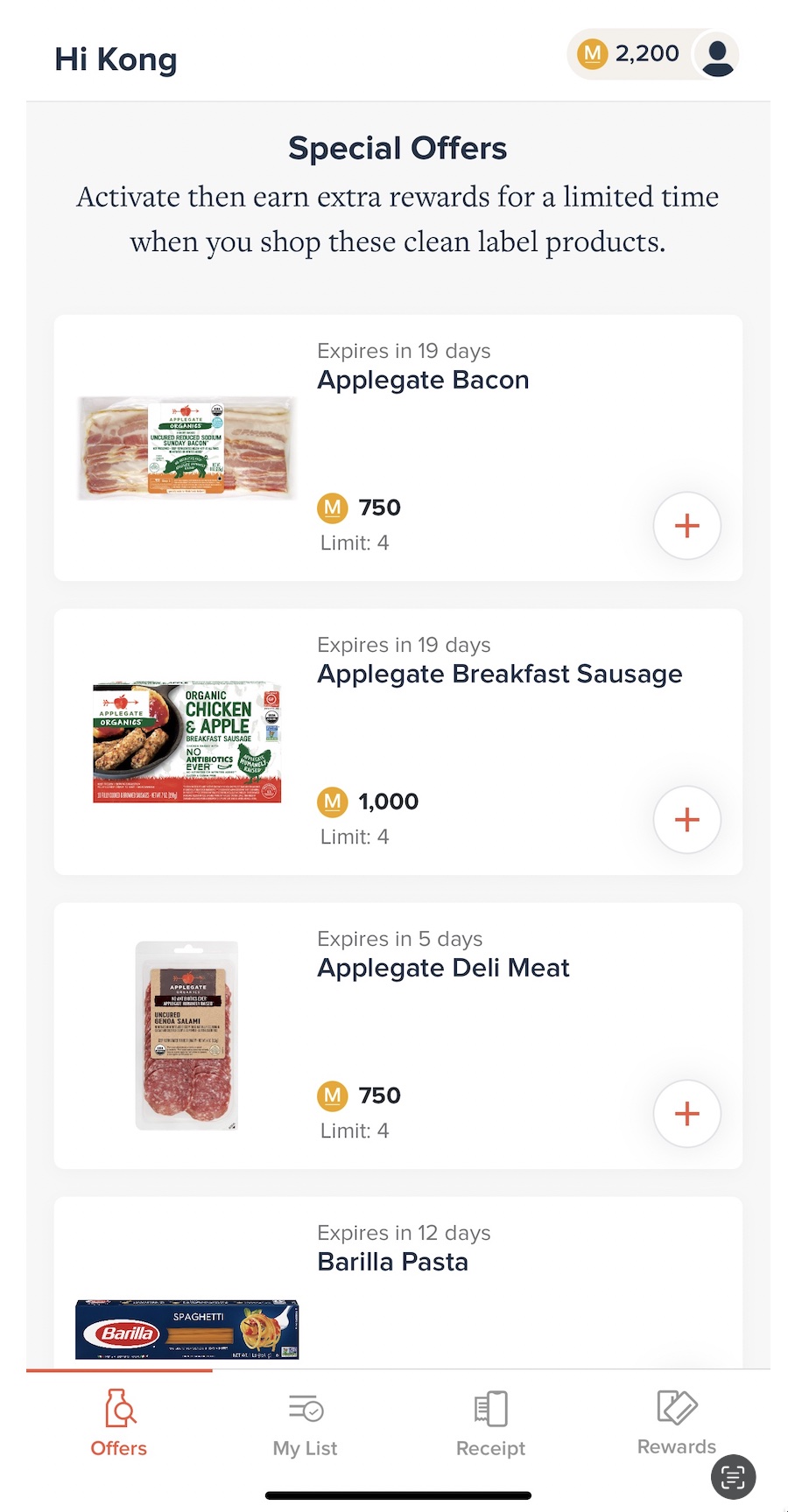Open the Receipt tab
Viewport: 788px width, 1512px height.
pyautogui.click(x=490, y=1423)
